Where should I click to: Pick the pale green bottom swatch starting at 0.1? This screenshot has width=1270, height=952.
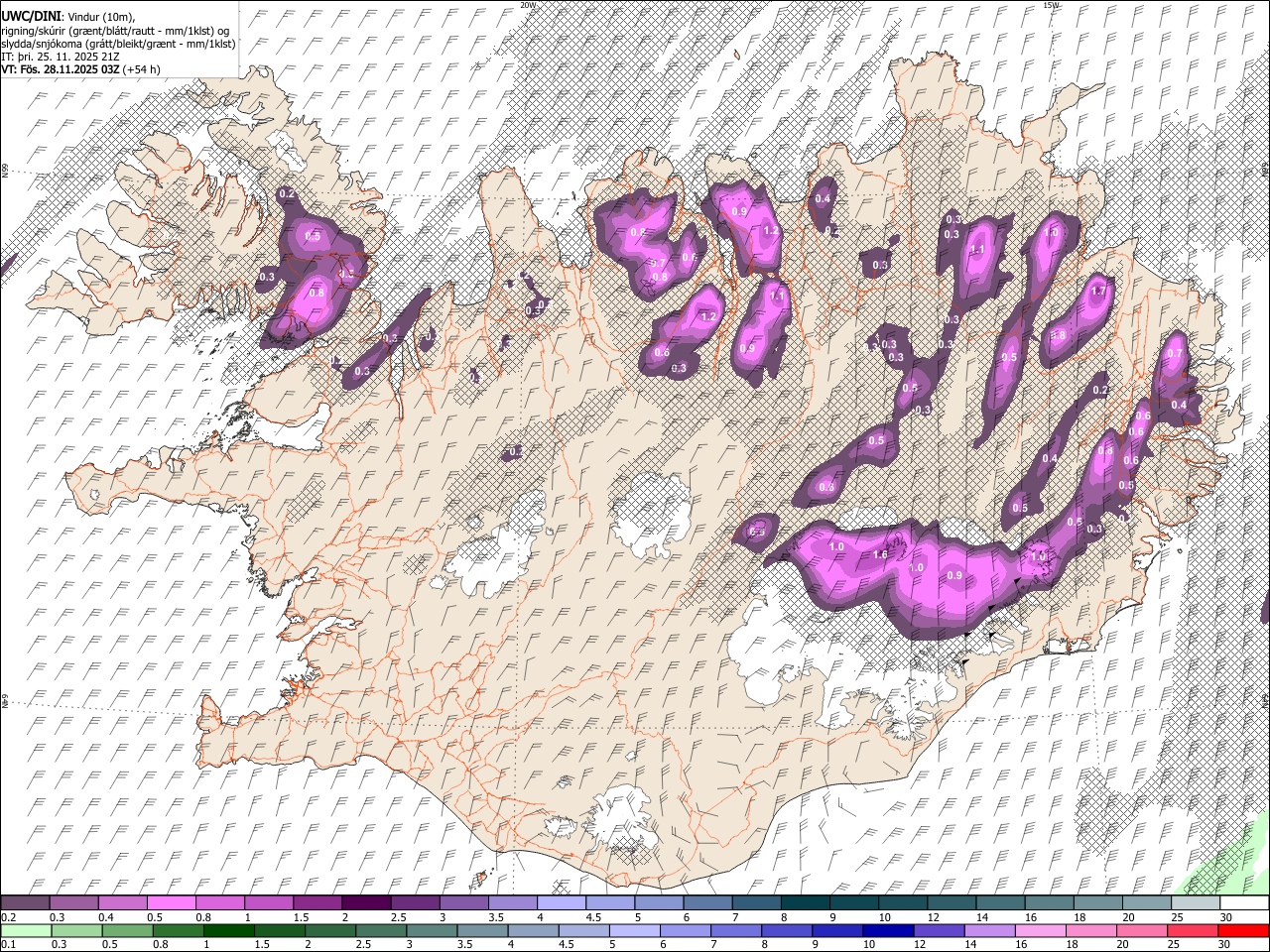pyautogui.click(x=26, y=931)
